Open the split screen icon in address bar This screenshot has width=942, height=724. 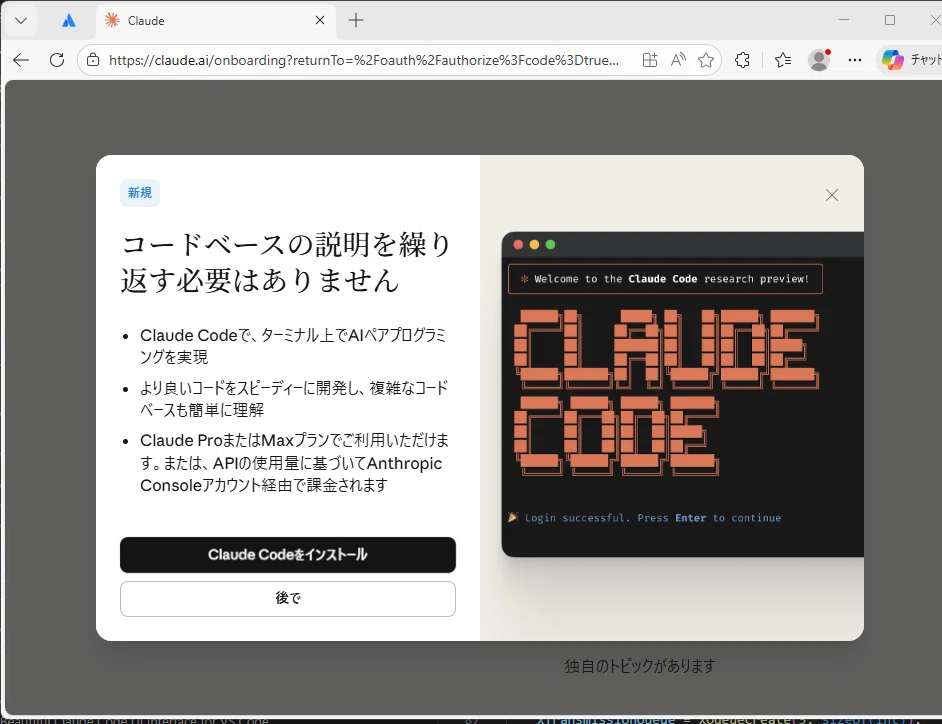click(x=649, y=60)
